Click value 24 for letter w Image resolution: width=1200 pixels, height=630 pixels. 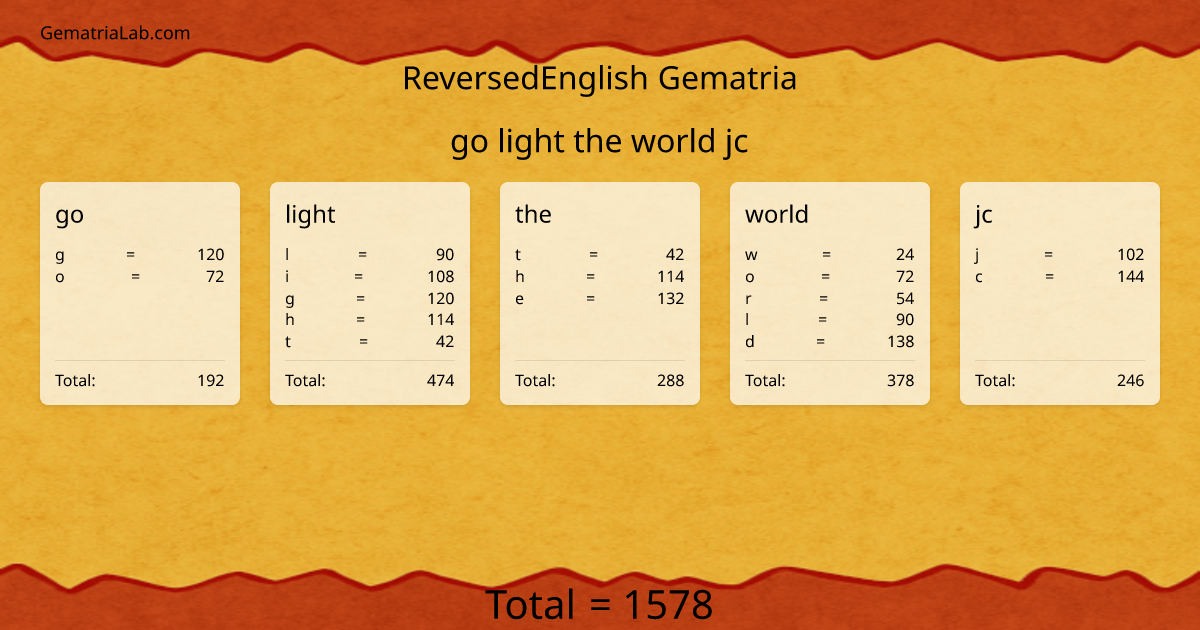[x=905, y=254]
